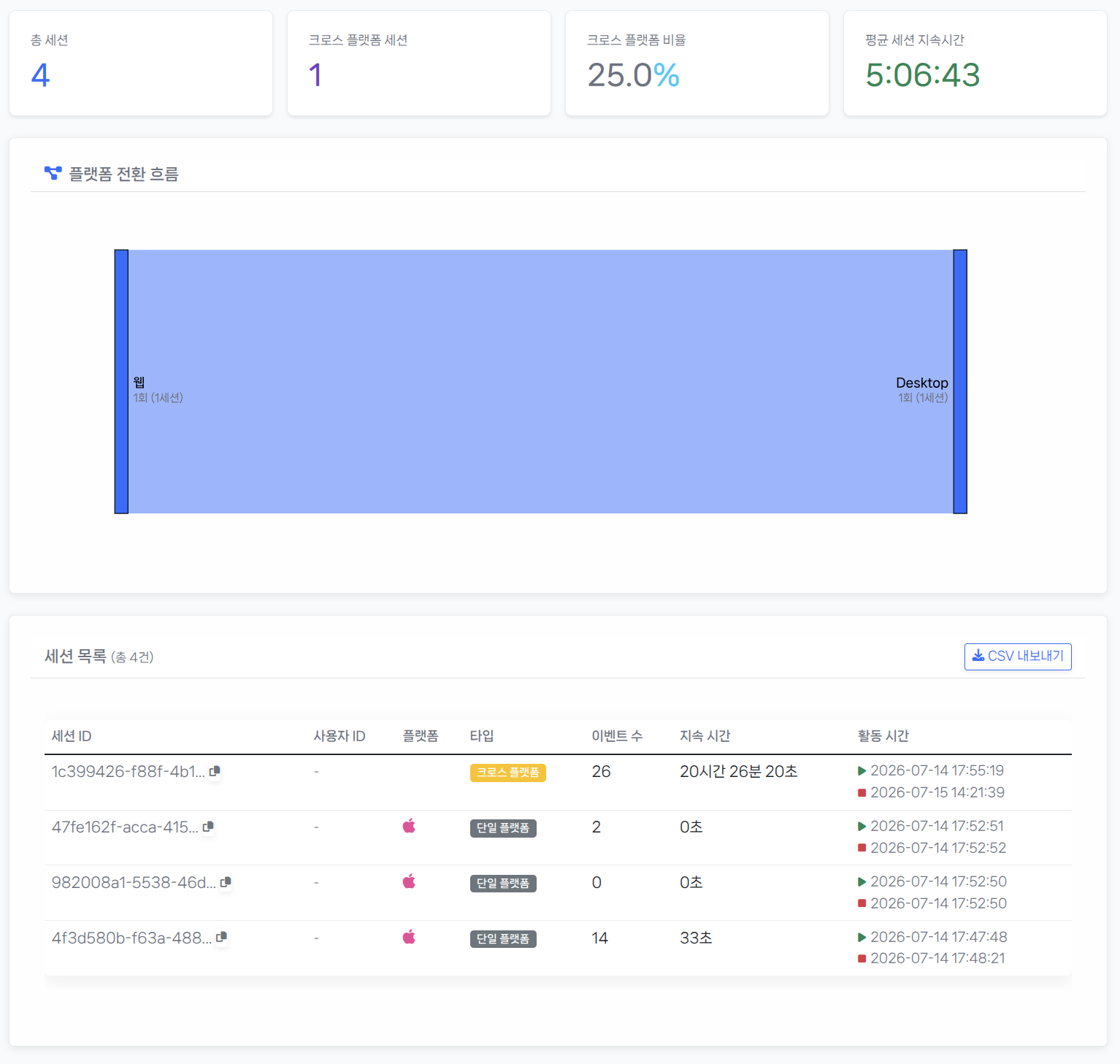Click the 사용자 ID column header
The width and height of the screenshot is (1120, 1064).
pyautogui.click(x=340, y=736)
